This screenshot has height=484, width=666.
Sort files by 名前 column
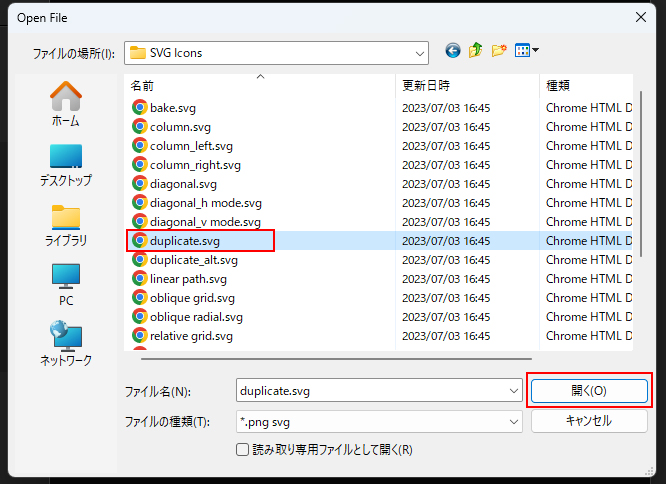coord(260,86)
